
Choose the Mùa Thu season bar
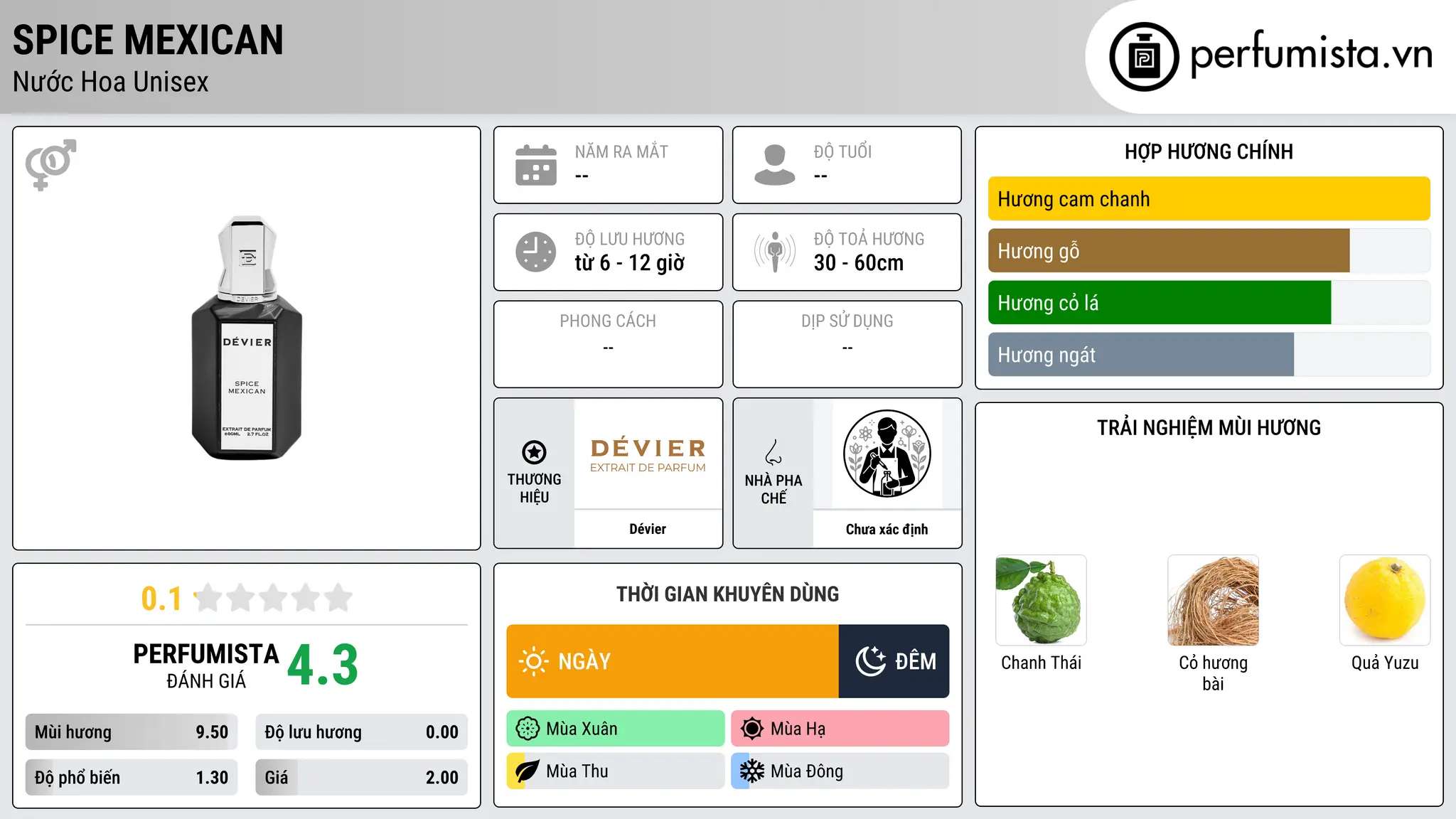[x=616, y=771]
